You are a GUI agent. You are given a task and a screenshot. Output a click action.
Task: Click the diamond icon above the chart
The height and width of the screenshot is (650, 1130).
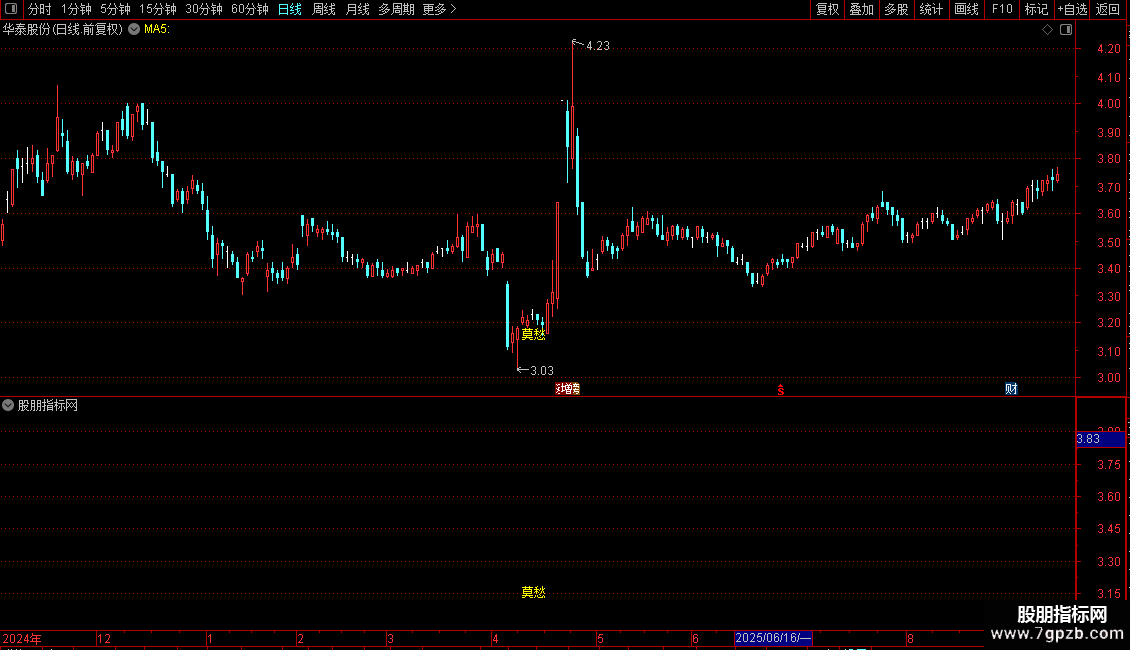[x=1048, y=30]
